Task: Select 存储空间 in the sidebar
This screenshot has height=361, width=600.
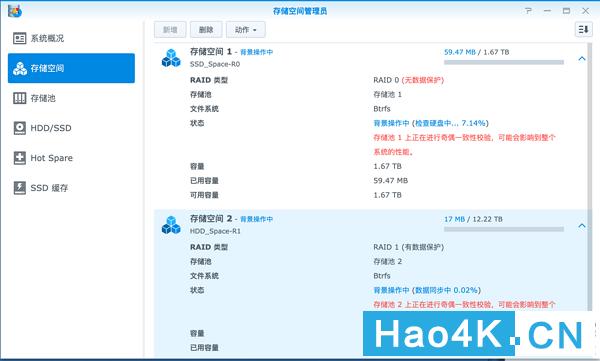Action: pos(71,68)
